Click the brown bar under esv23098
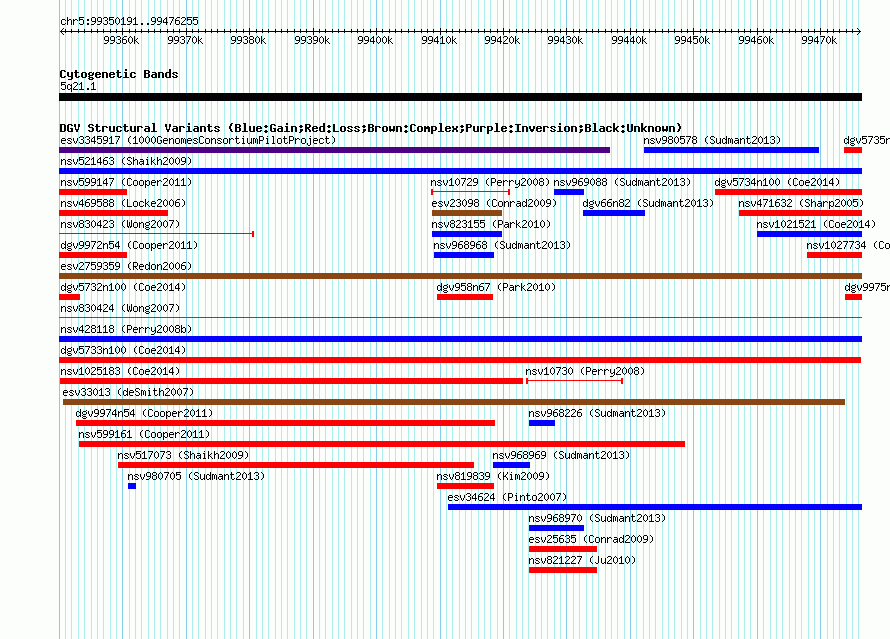This screenshot has width=890, height=639. pos(467,213)
